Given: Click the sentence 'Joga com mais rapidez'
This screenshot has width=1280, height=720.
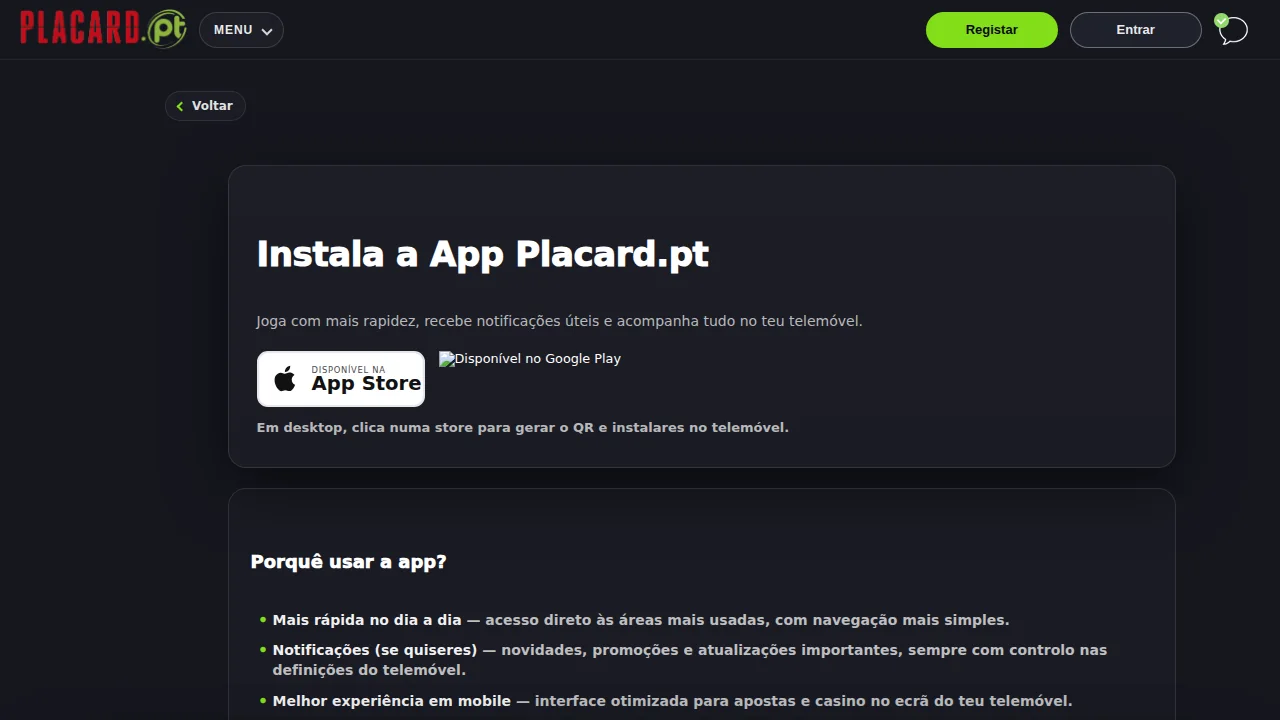Looking at the screenshot, I should [x=559, y=321].
